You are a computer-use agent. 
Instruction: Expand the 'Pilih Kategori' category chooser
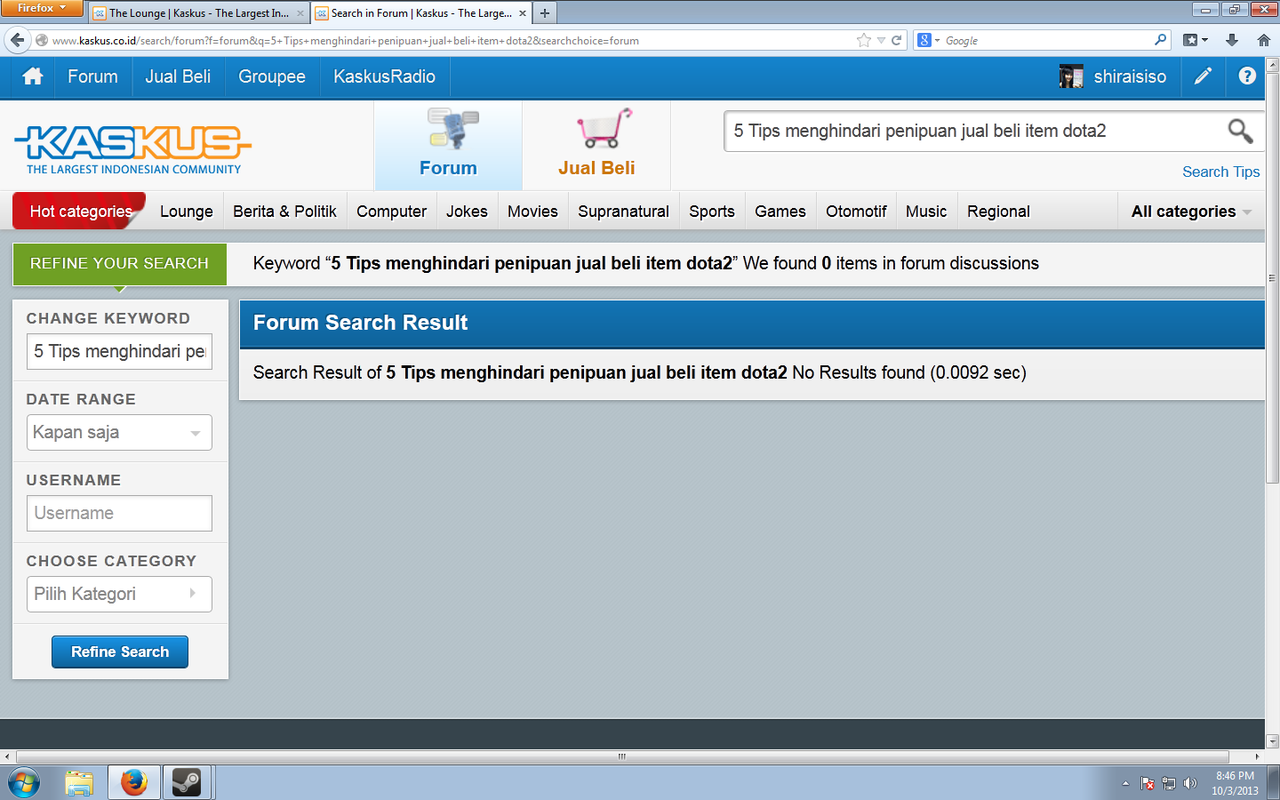click(119, 594)
